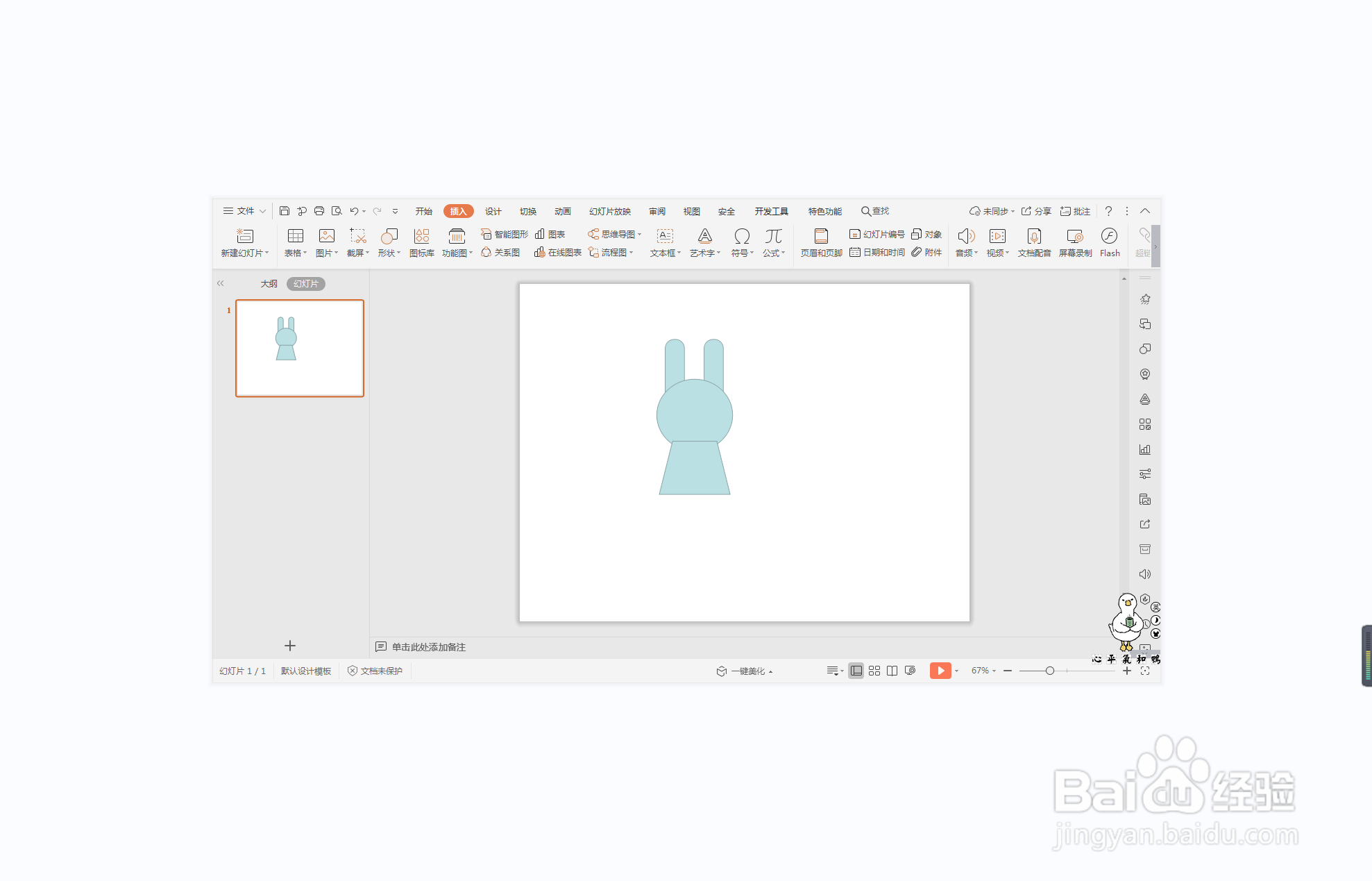This screenshot has height=881, width=1372.
Task: Start 屏幕录制 screen recording
Action: coord(1075,243)
